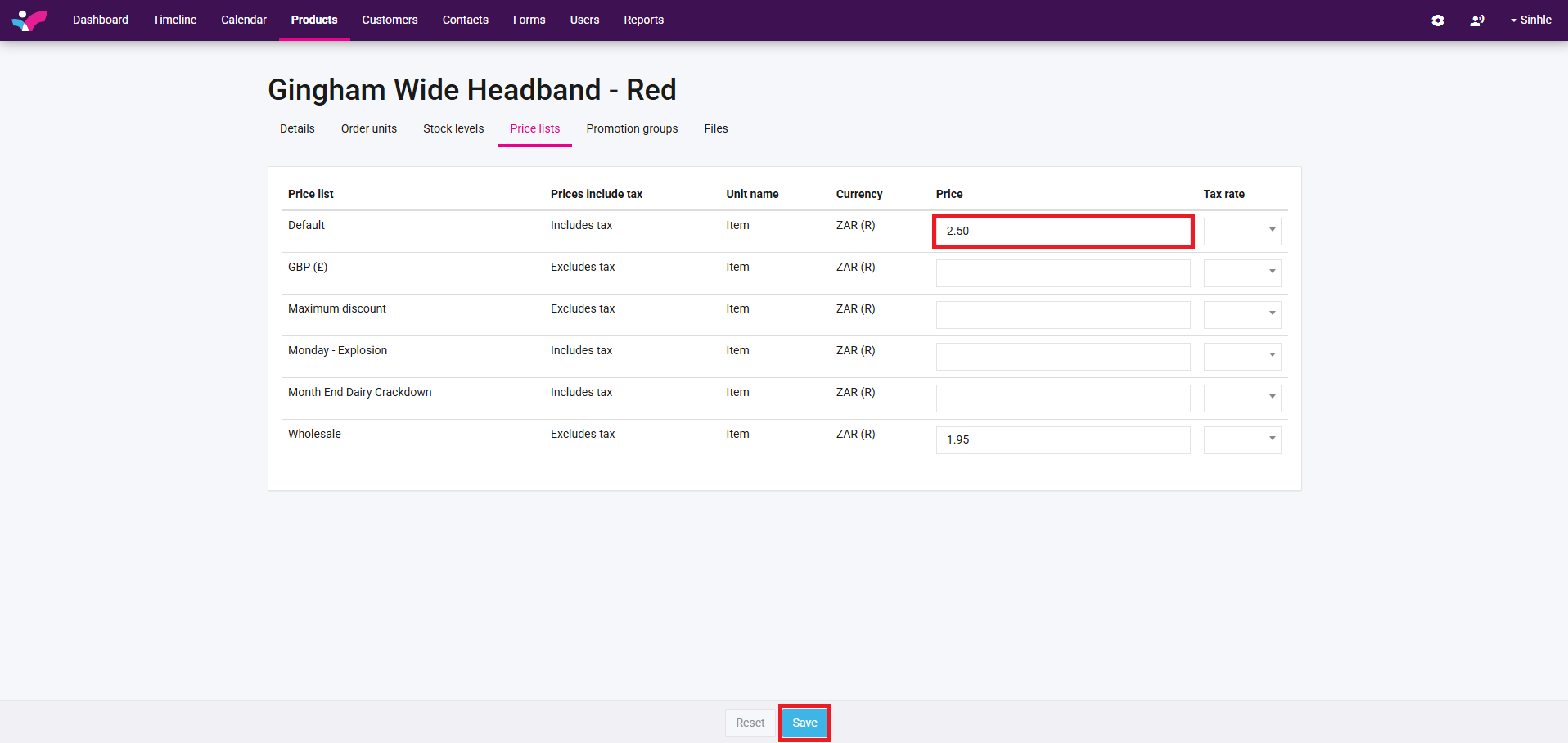The image size is (1568, 743).
Task: Focus the Wholesale price field
Action: pyautogui.click(x=1062, y=439)
